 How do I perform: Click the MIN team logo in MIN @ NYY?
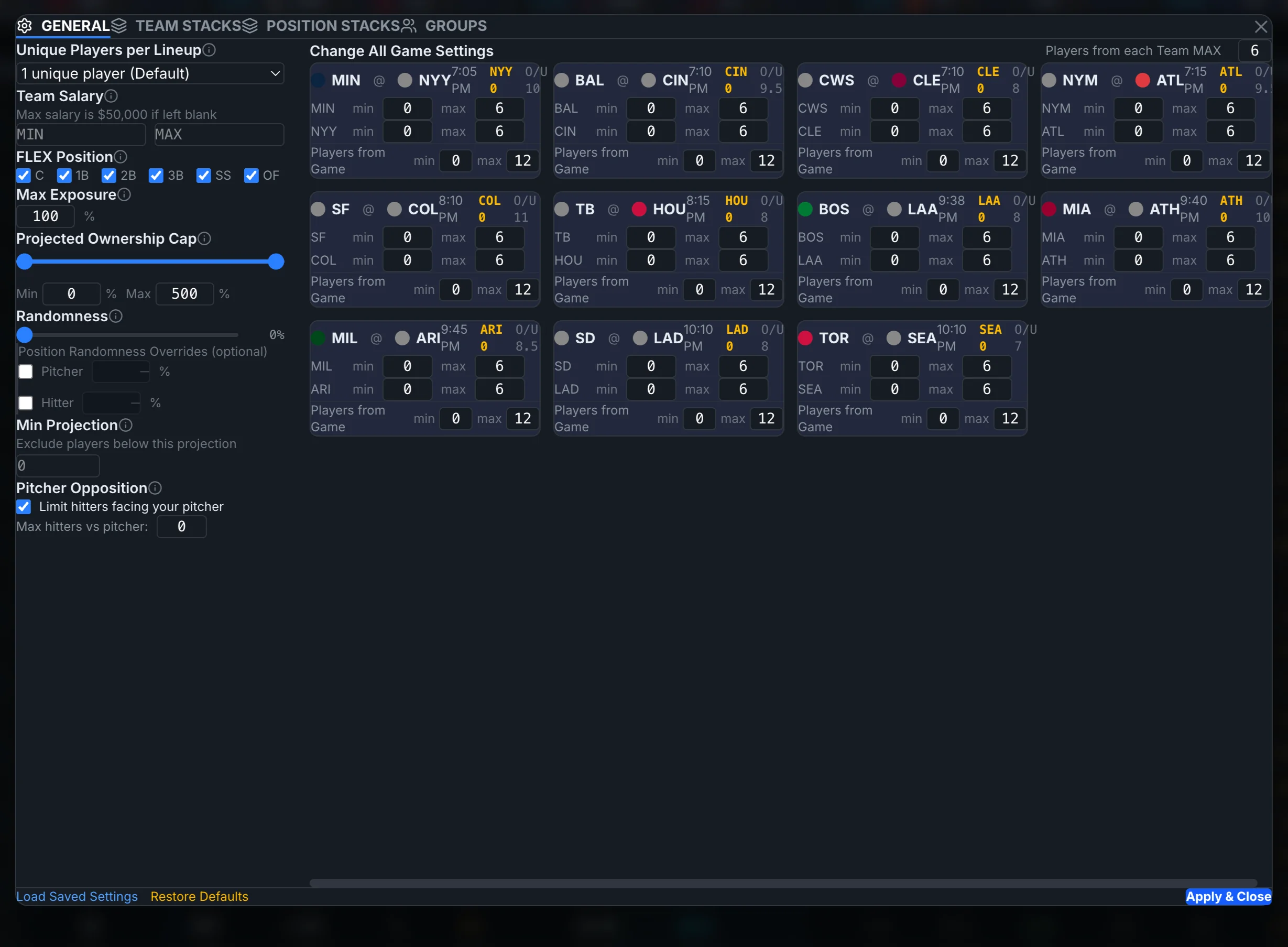pyautogui.click(x=318, y=80)
